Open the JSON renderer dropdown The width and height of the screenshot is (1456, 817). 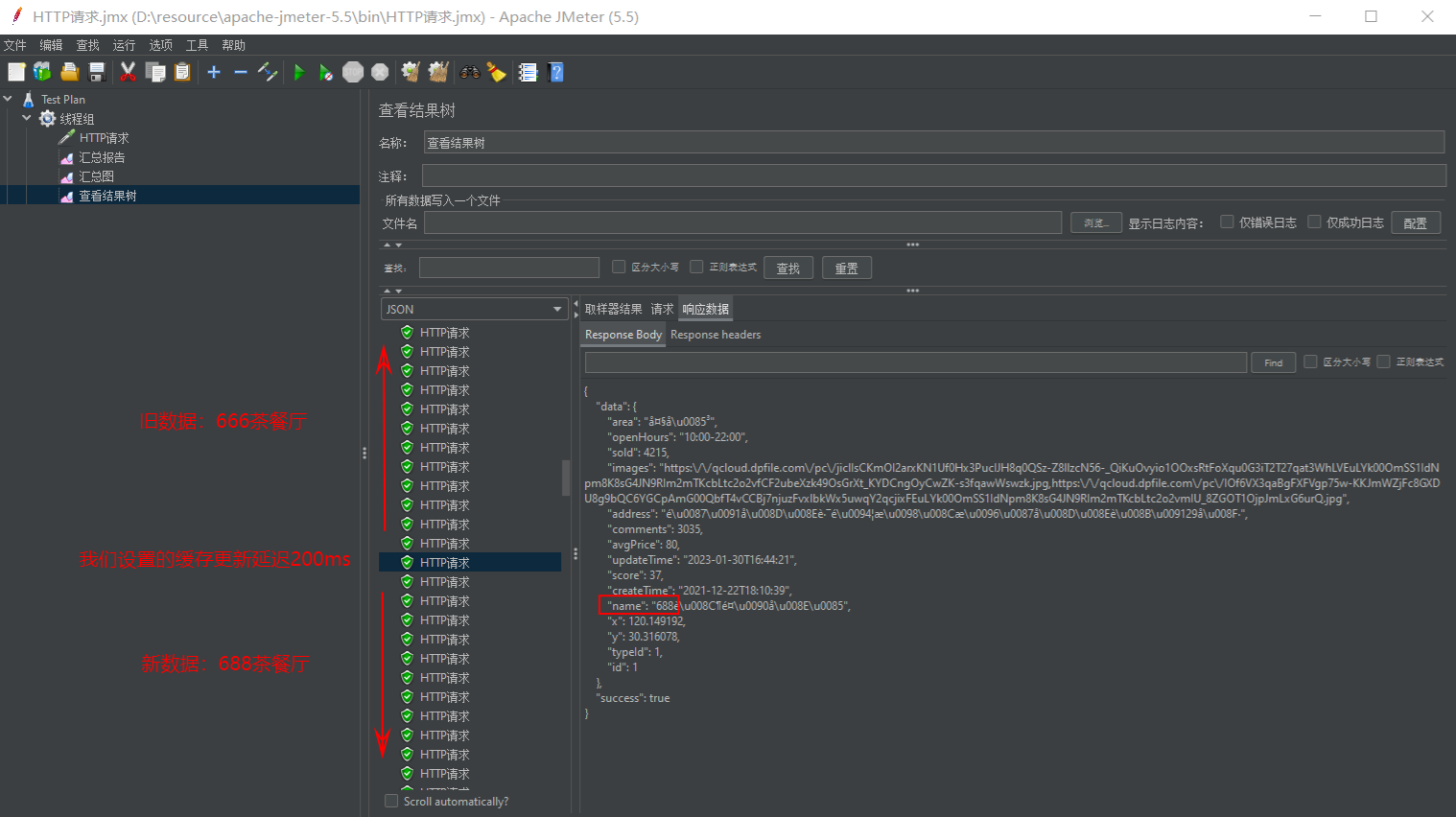(474, 309)
